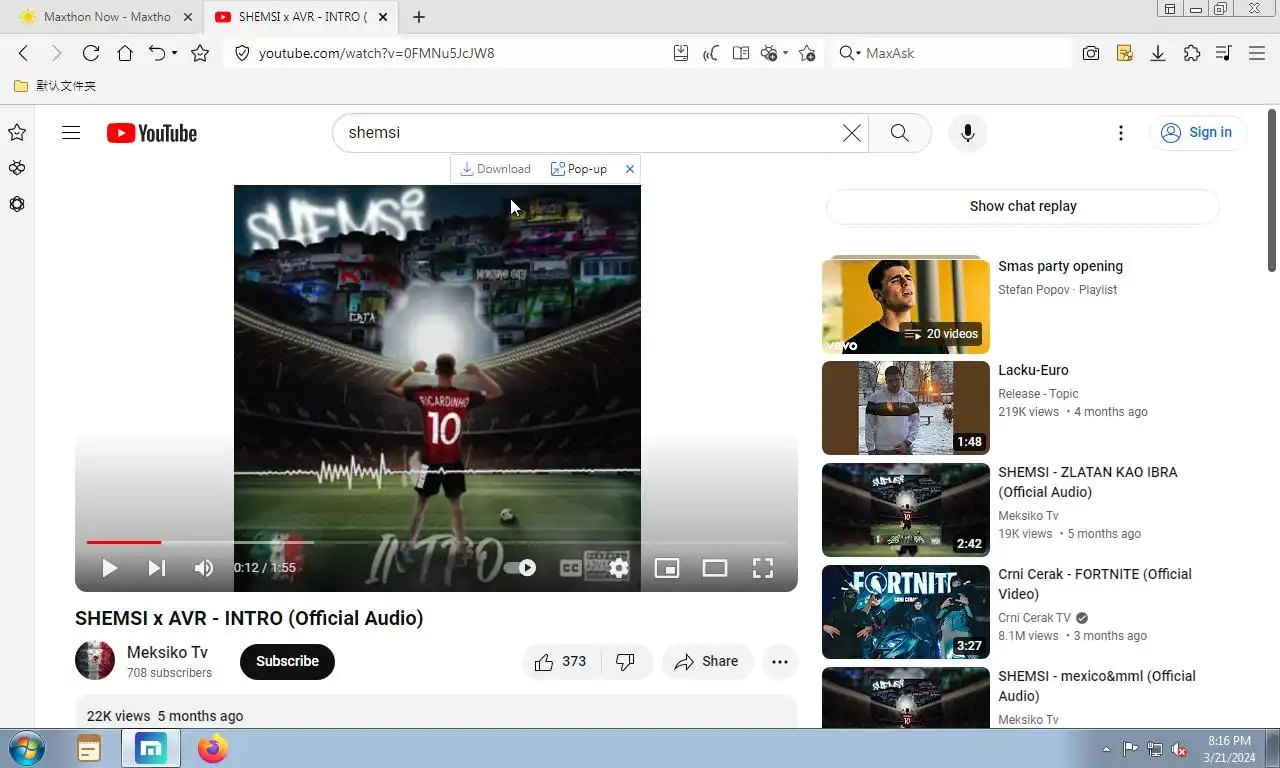Close the Download Pop-up overlay bar

(630, 169)
